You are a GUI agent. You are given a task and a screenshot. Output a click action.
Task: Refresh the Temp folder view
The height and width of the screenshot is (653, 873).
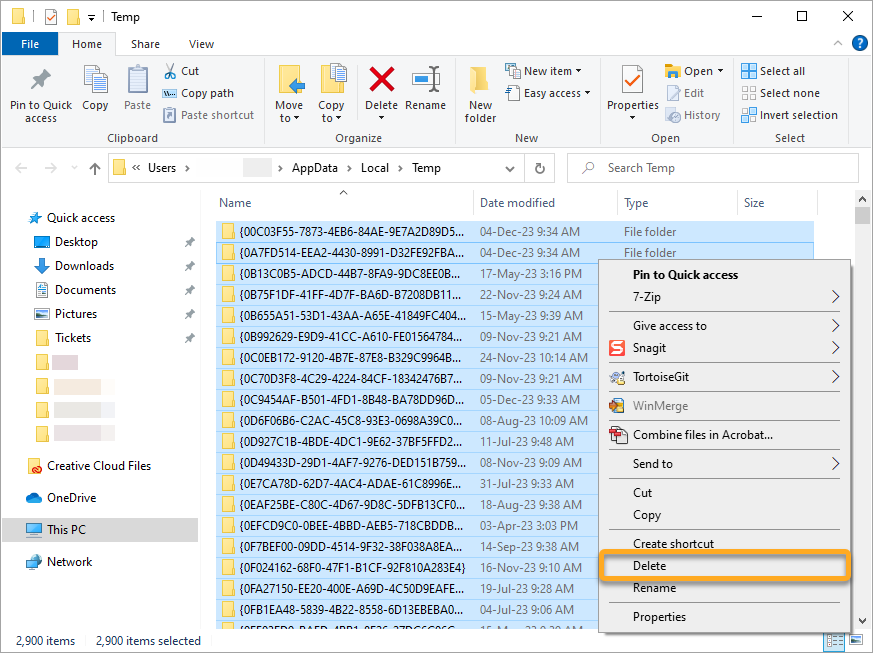(x=539, y=168)
